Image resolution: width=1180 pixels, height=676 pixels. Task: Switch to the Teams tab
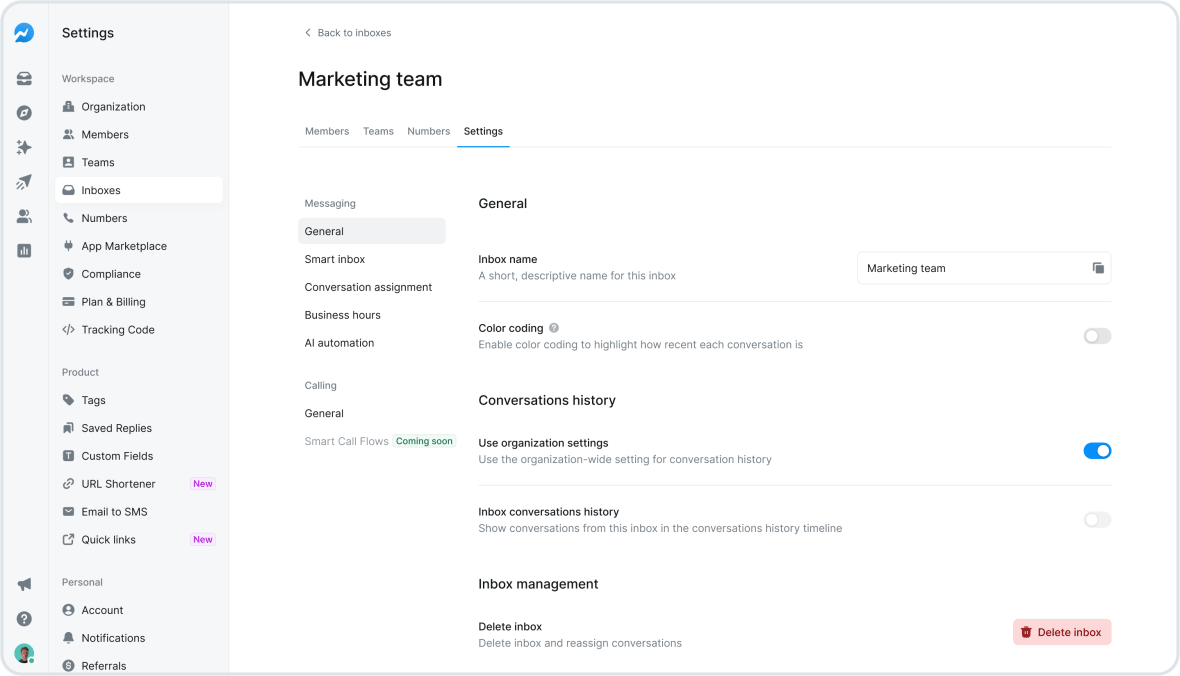(378, 130)
